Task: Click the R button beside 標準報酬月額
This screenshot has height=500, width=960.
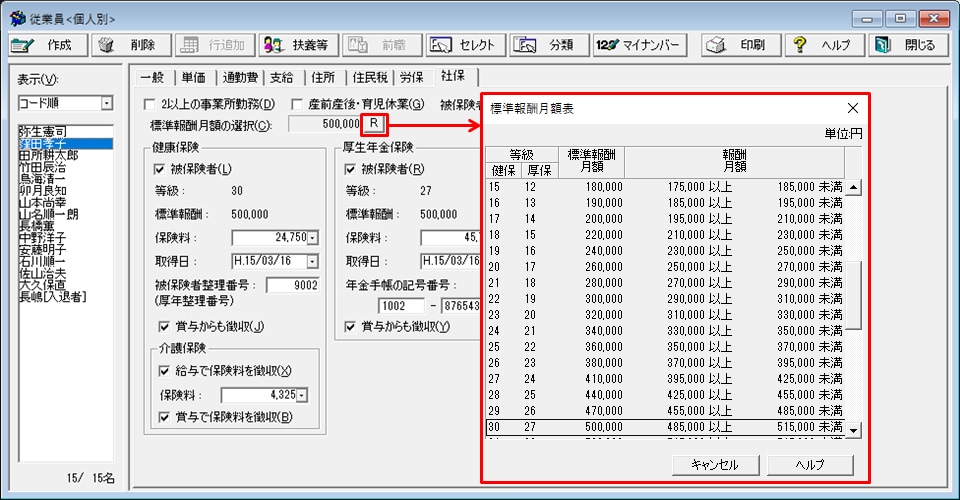Action: point(373,123)
